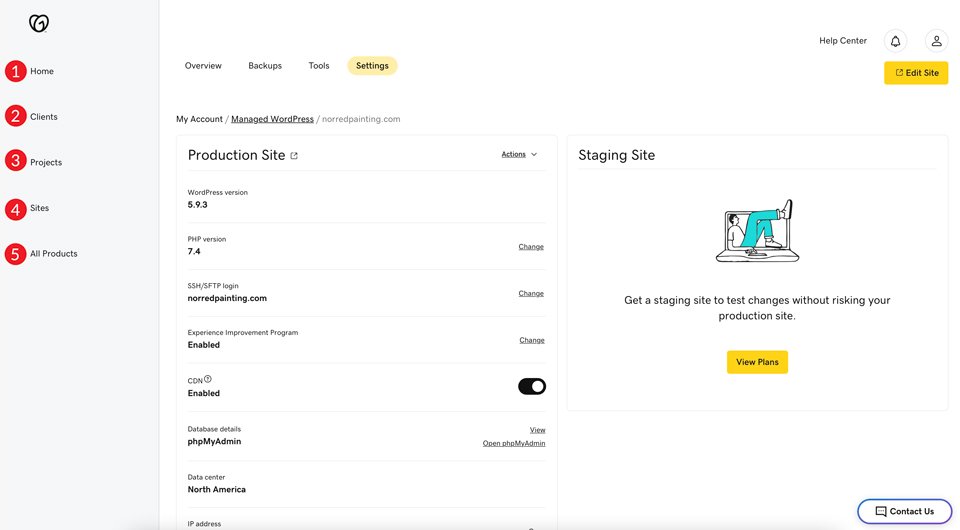Click the red number 3 Projects marker

point(16,161)
